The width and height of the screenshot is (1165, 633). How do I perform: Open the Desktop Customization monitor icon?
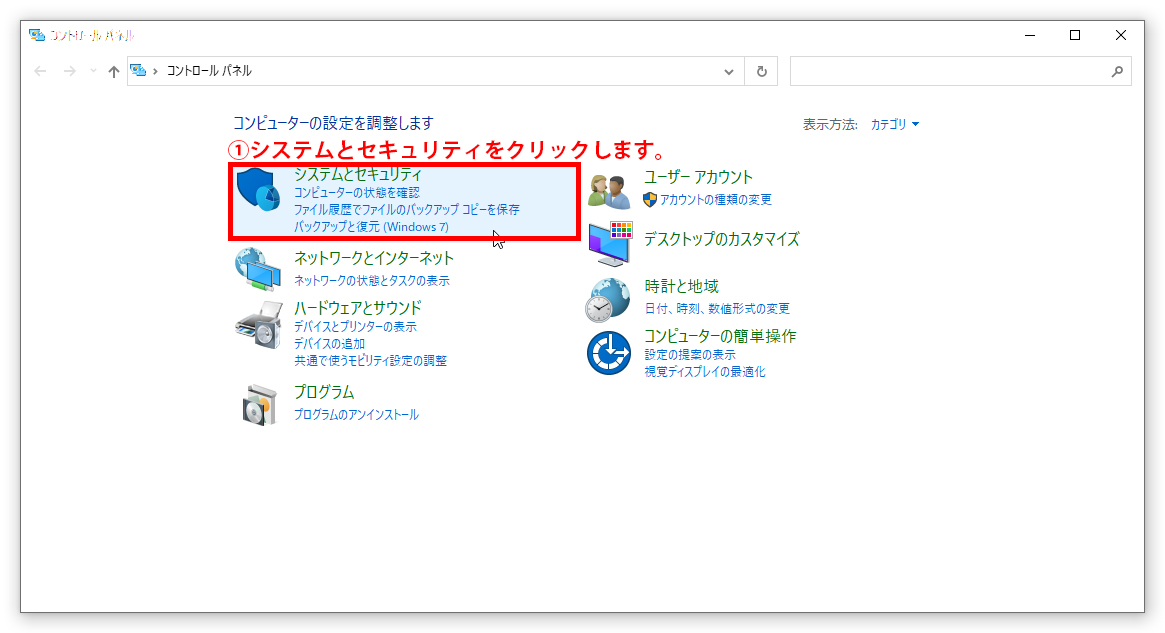[x=609, y=244]
